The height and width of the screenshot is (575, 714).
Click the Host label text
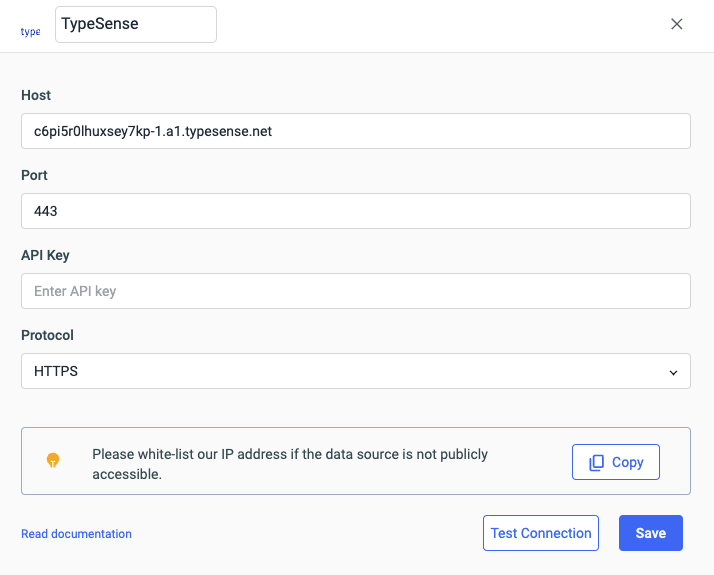[x=36, y=95]
